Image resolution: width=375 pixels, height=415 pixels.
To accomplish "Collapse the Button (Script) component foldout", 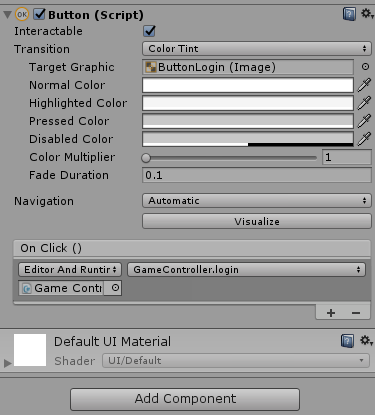I will pyautogui.click(x=8, y=15).
